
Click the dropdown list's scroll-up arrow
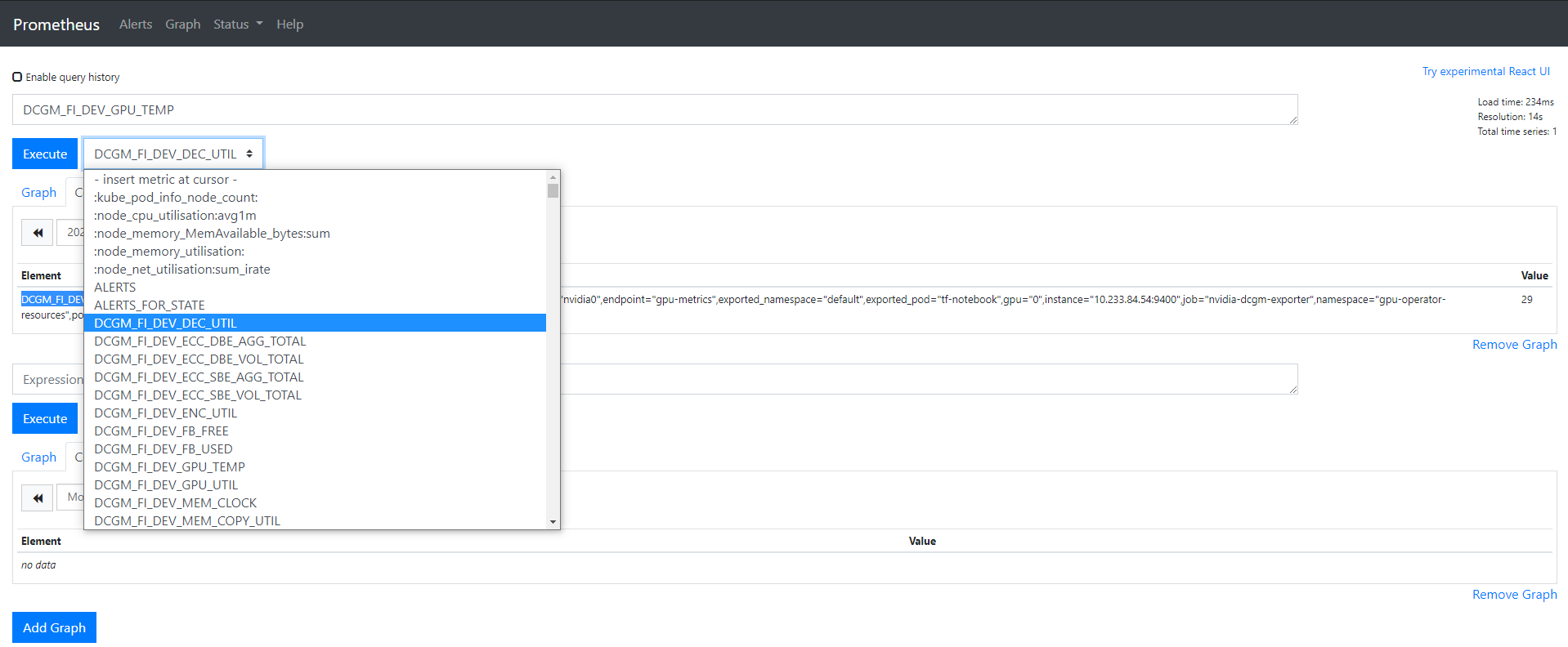(553, 176)
